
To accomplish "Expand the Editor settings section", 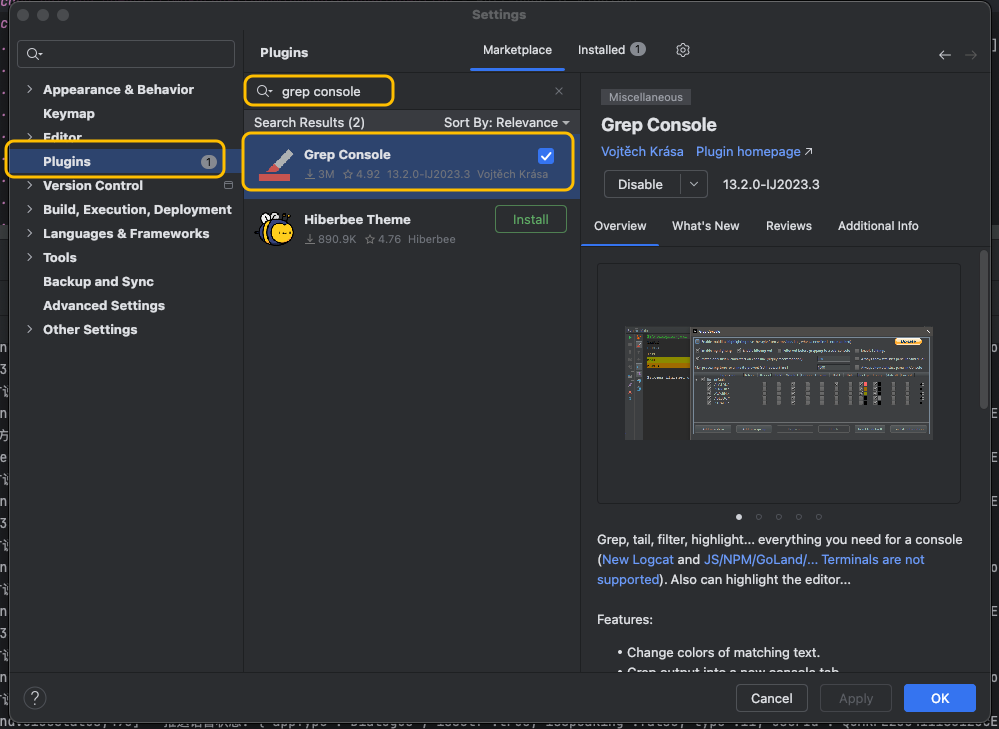I will click(29, 137).
